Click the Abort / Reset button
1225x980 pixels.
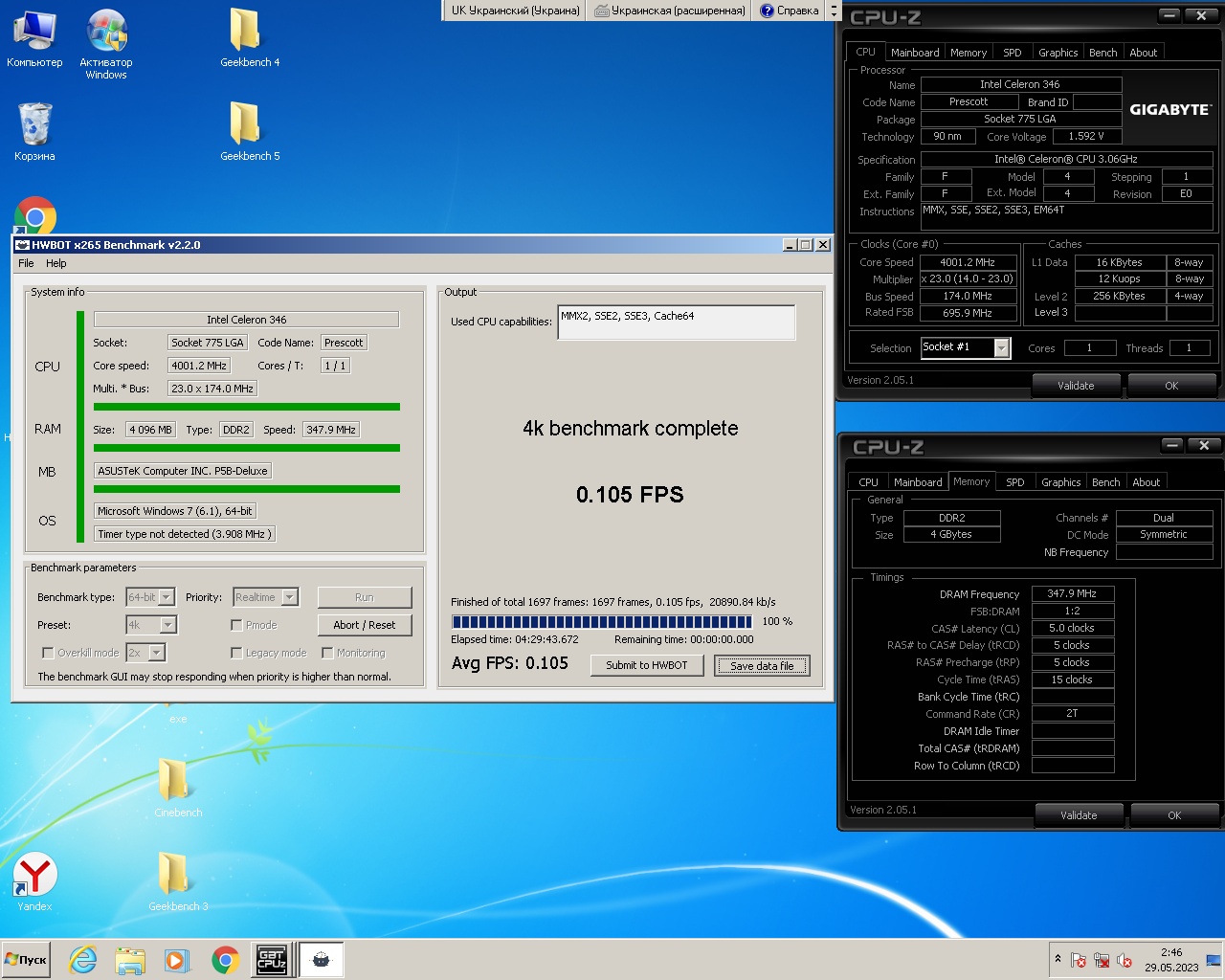365,625
